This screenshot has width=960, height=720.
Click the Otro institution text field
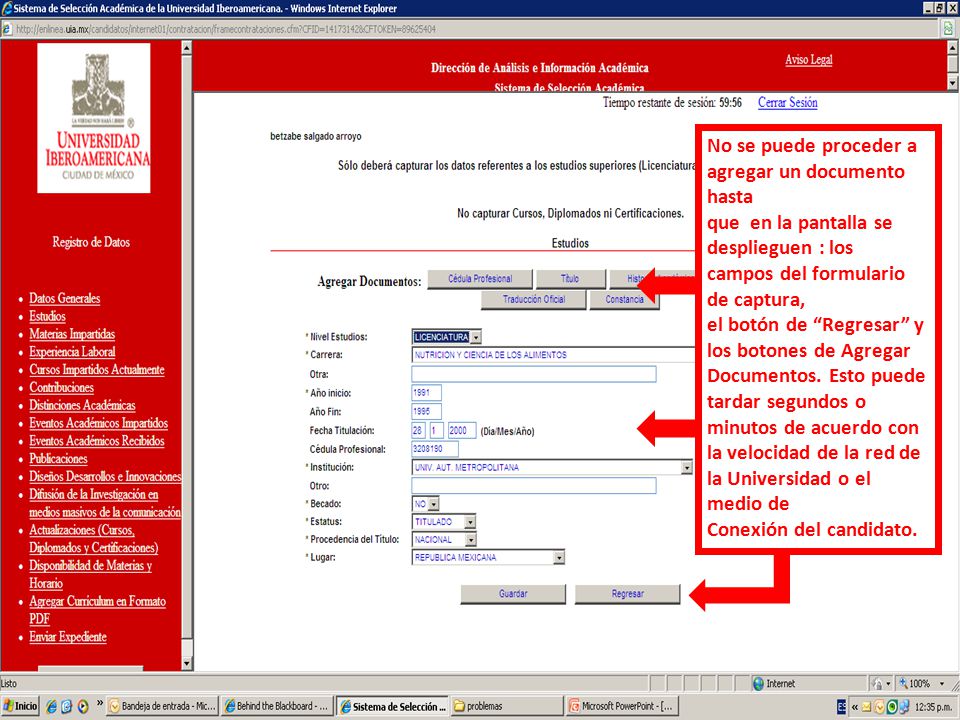point(533,486)
